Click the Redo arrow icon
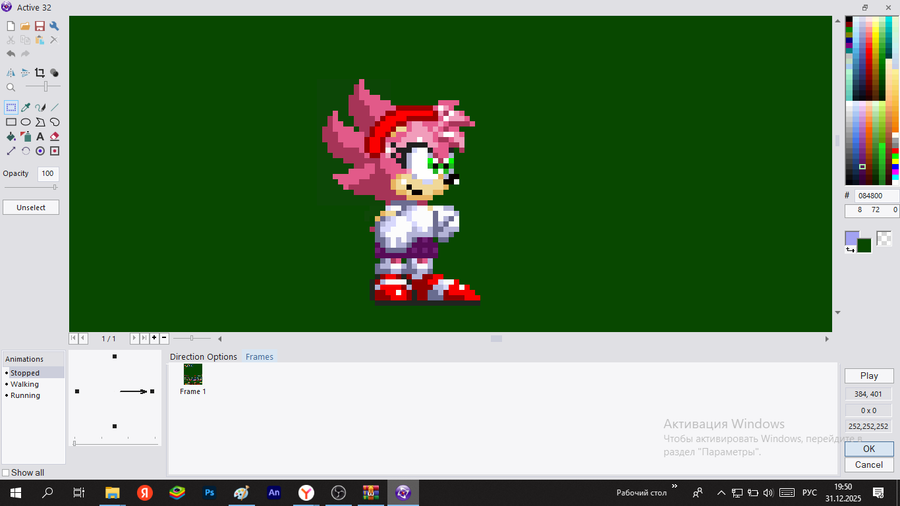900x506 pixels. click(x=25, y=54)
